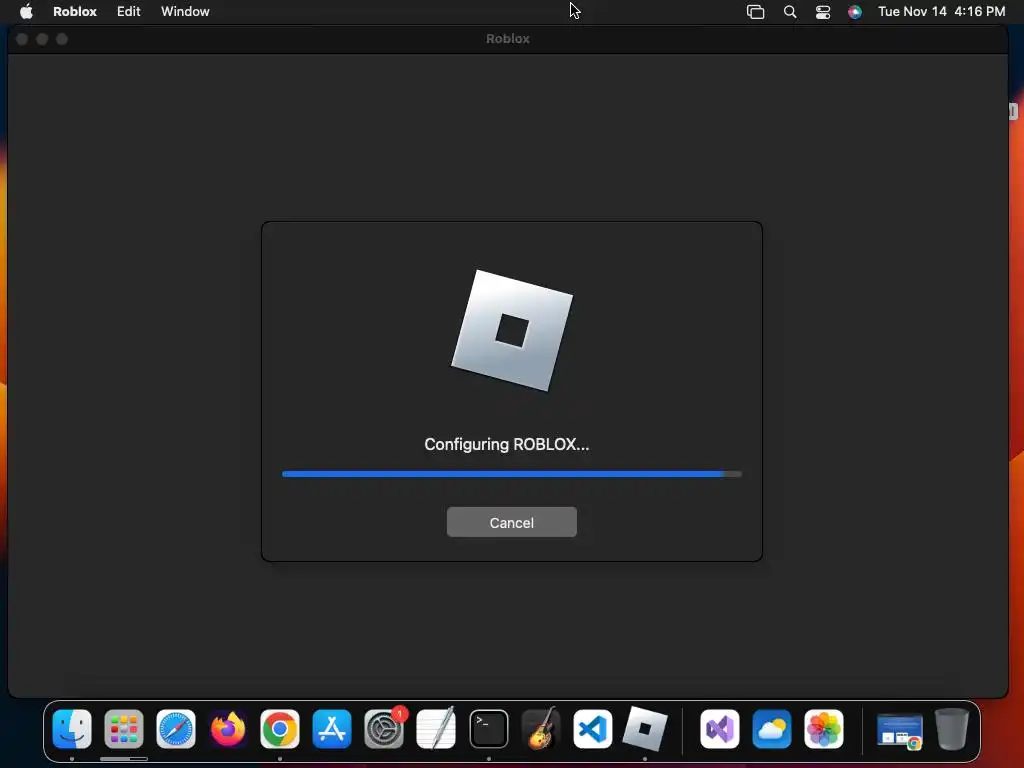Open the Apple menu

26,11
